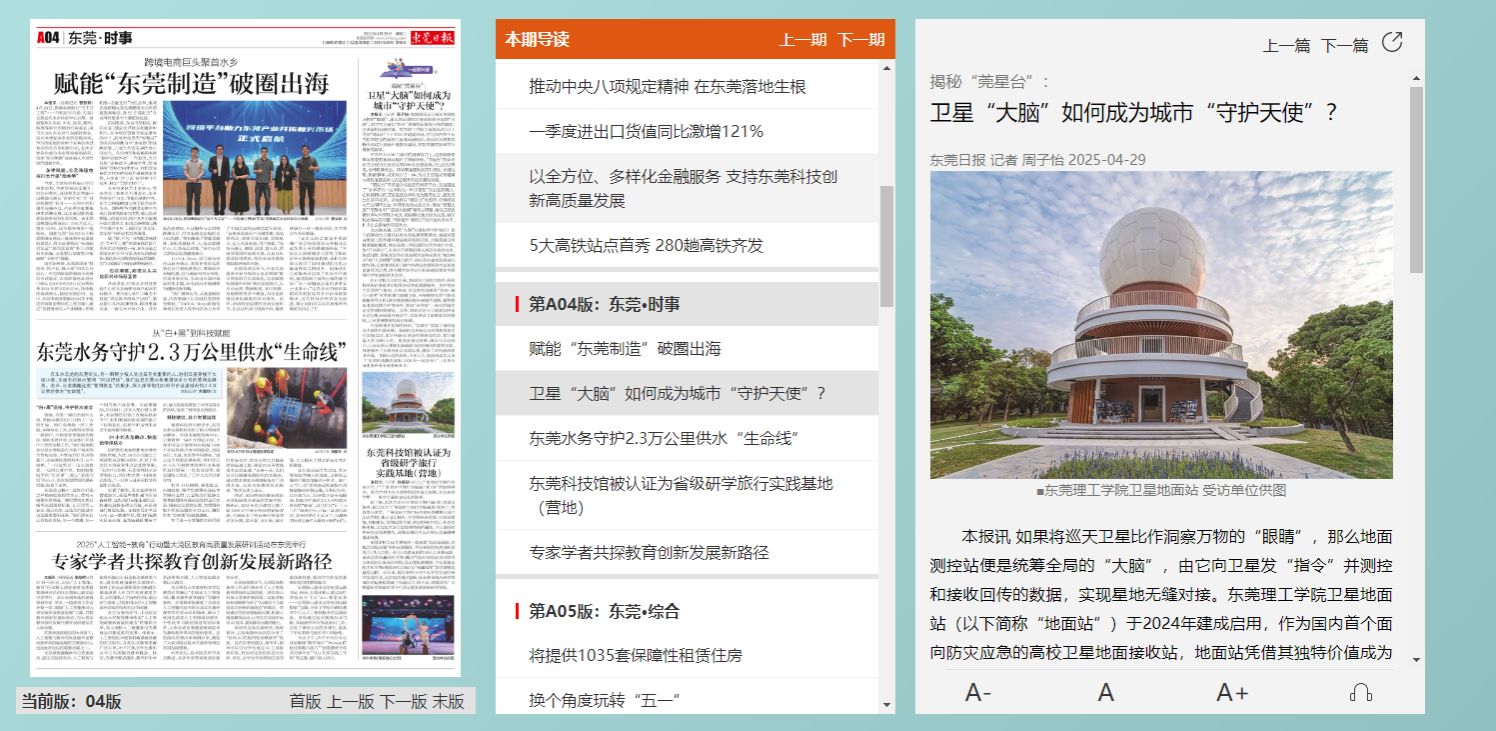Decrease font size with A- button
This screenshot has height=731, width=1496.
[978, 692]
